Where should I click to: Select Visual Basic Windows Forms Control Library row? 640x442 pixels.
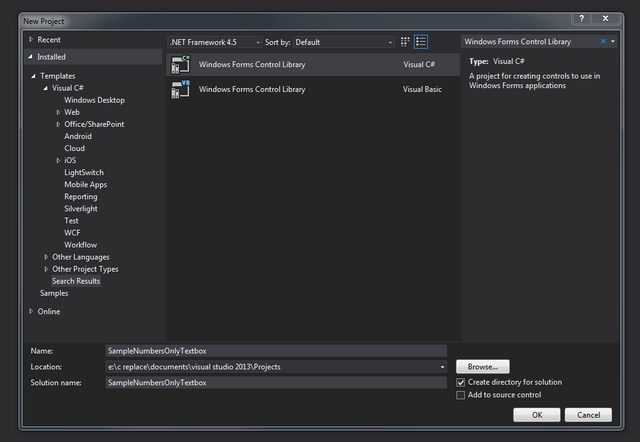[313, 89]
